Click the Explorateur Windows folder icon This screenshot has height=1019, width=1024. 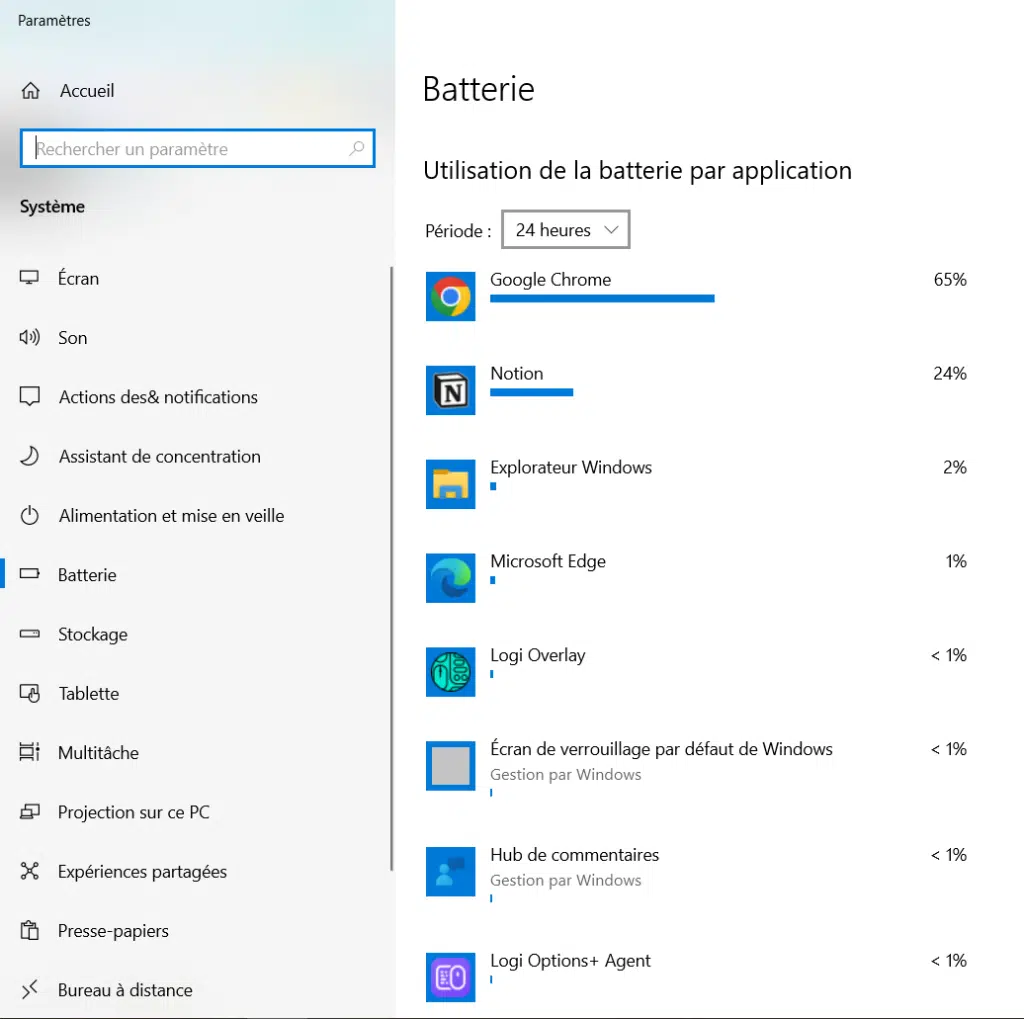[x=451, y=484]
